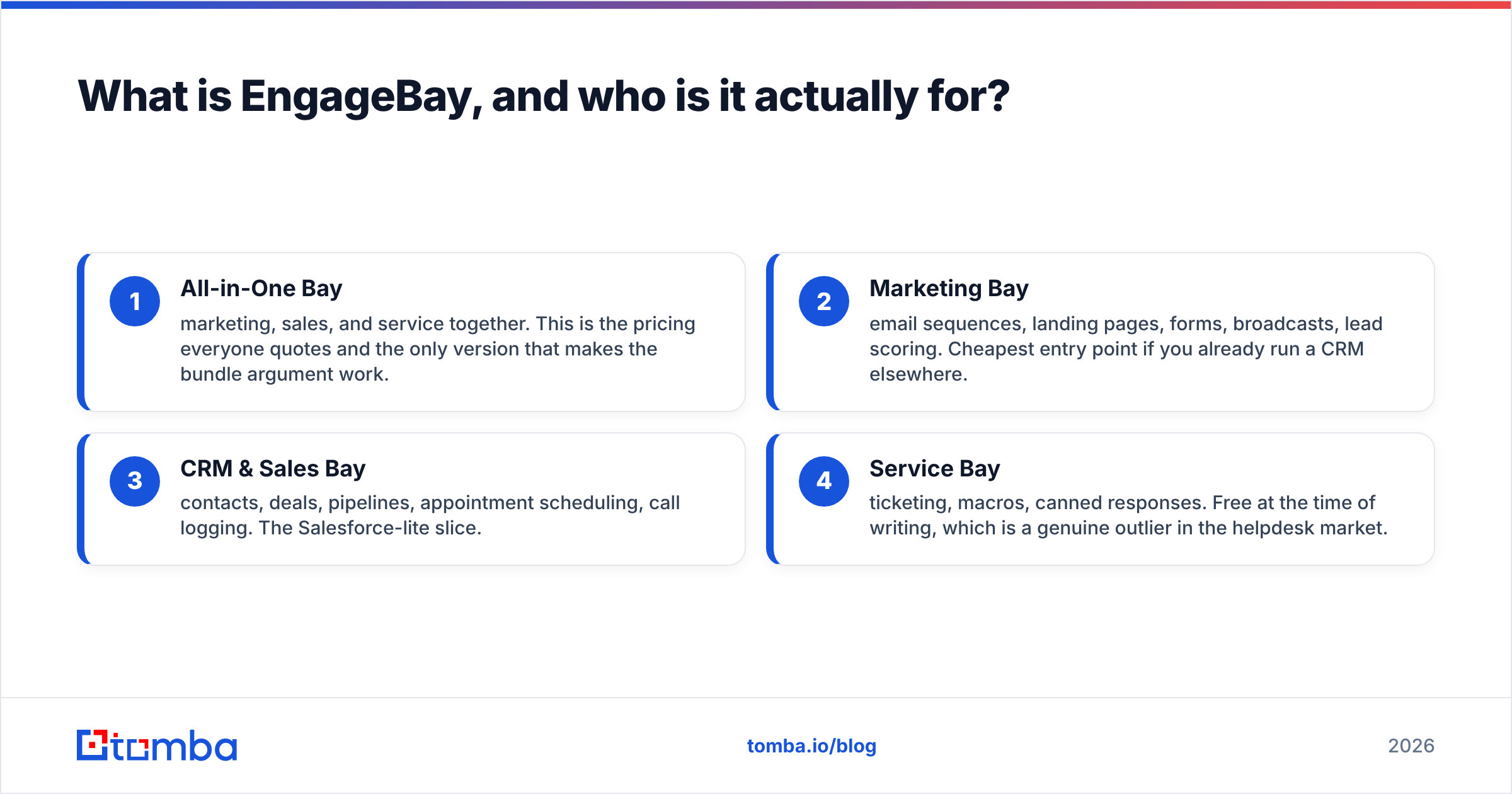Image resolution: width=1512 pixels, height=794 pixels.
Task: Click the tomba logo
Action: point(157,745)
